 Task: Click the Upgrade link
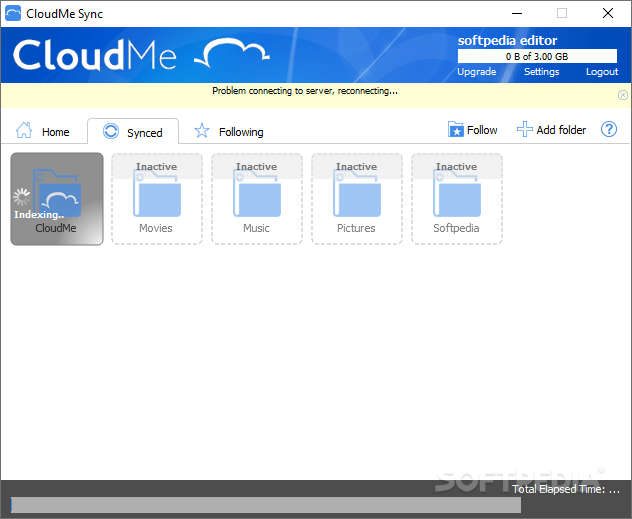pyautogui.click(x=476, y=72)
